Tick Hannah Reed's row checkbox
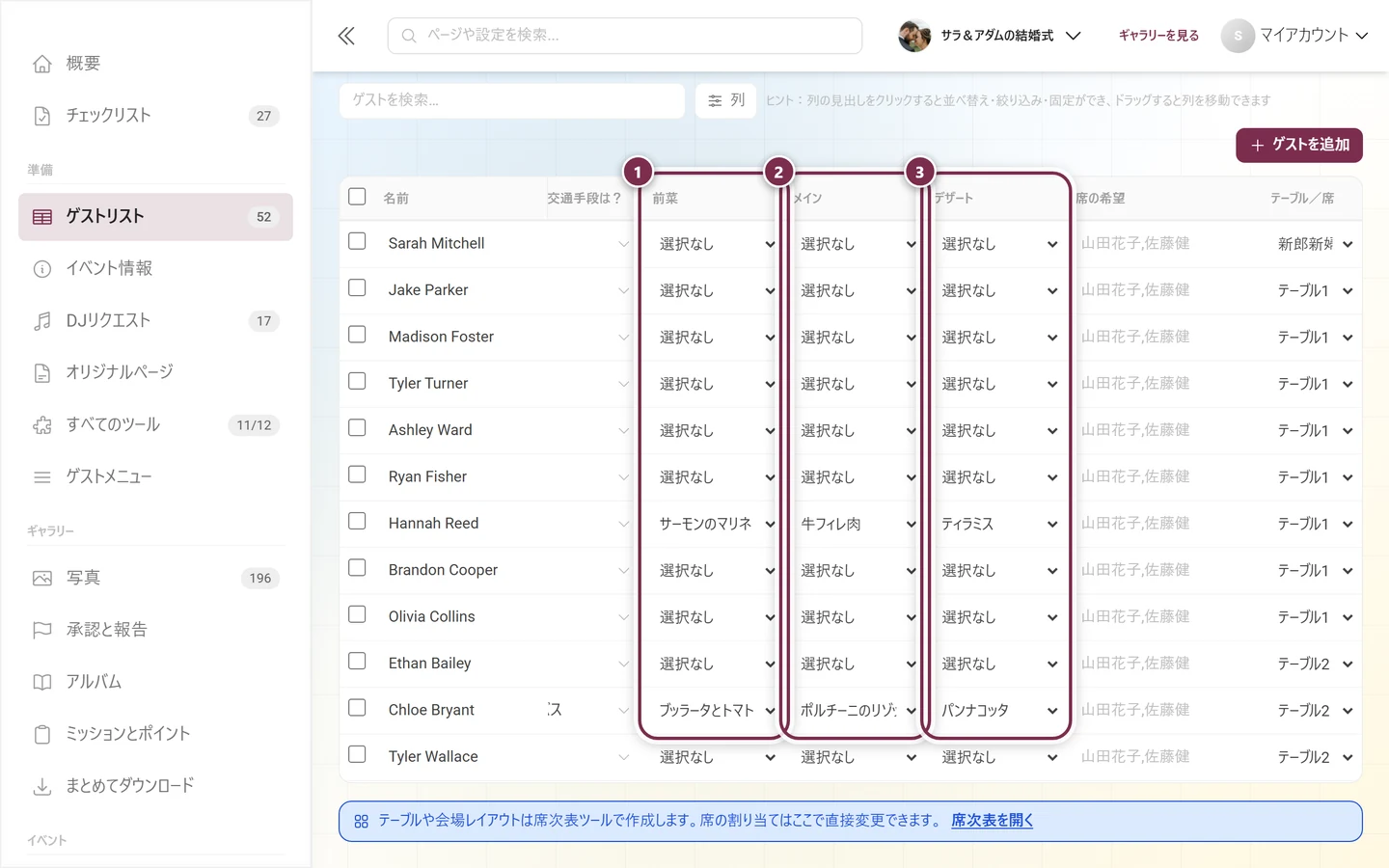The image size is (1389, 868). pyautogui.click(x=357, y=522)
